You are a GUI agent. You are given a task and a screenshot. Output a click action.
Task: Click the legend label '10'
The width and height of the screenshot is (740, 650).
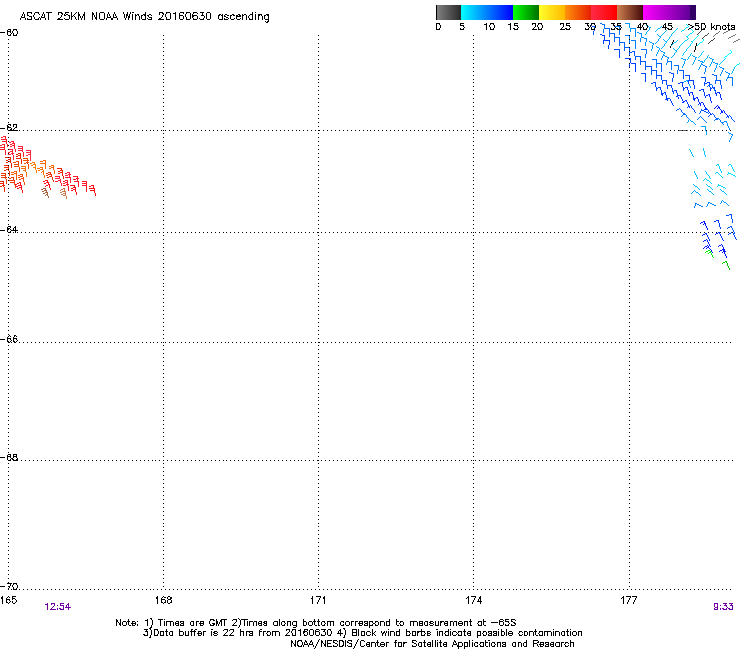point(489,27)
